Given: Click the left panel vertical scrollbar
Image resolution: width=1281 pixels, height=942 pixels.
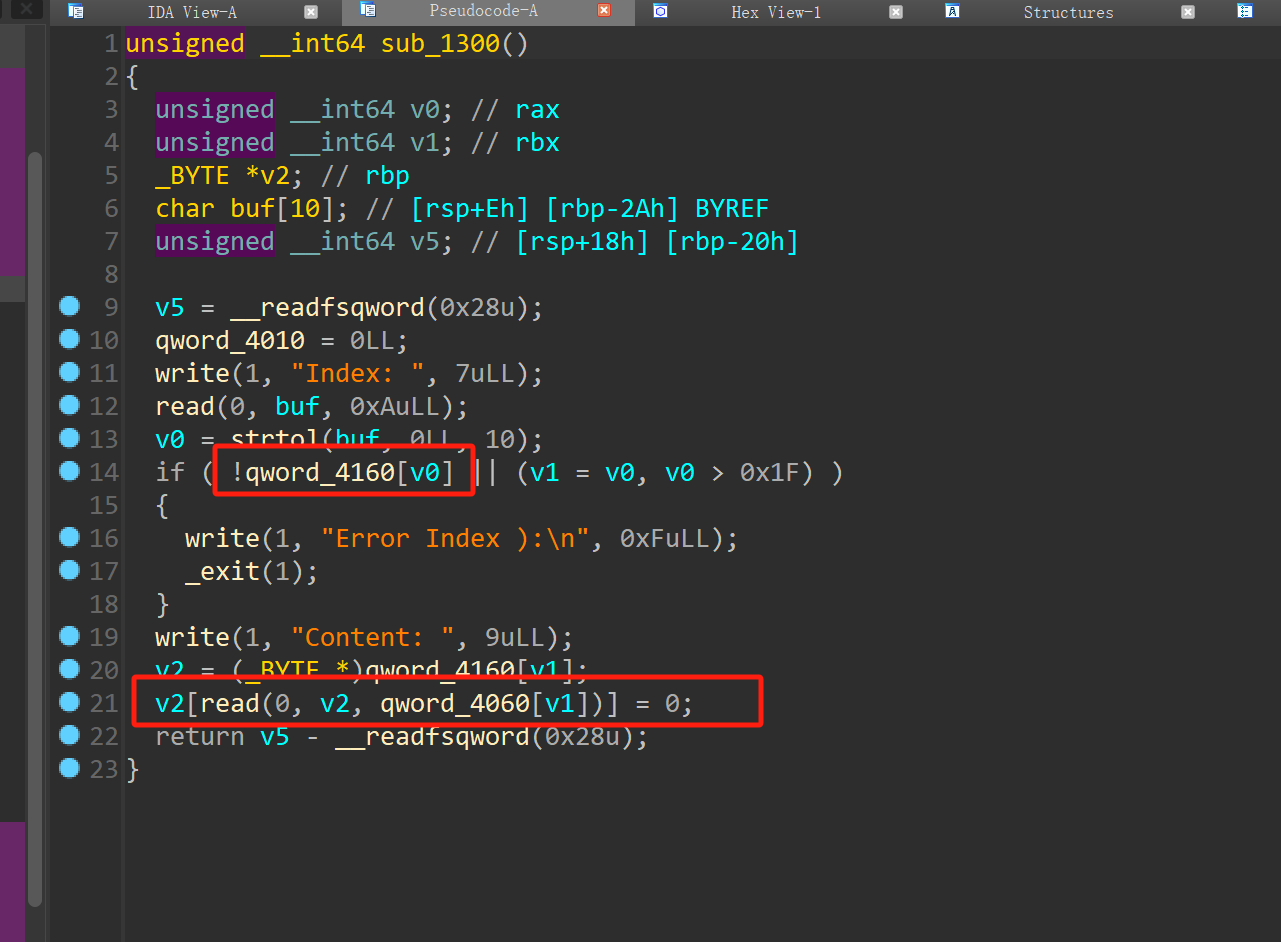Looking at the screenshot, I should click(x=35, y=500).
